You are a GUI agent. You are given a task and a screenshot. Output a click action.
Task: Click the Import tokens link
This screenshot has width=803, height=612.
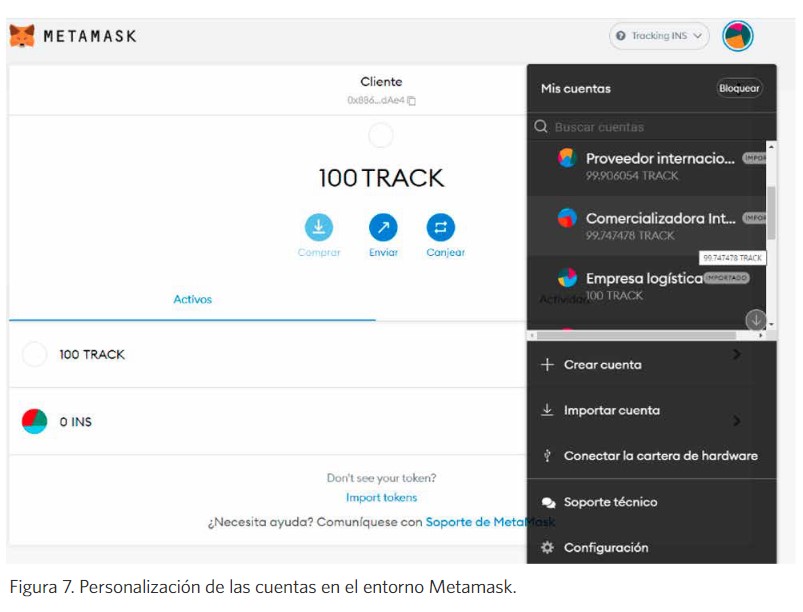(382, 497)
